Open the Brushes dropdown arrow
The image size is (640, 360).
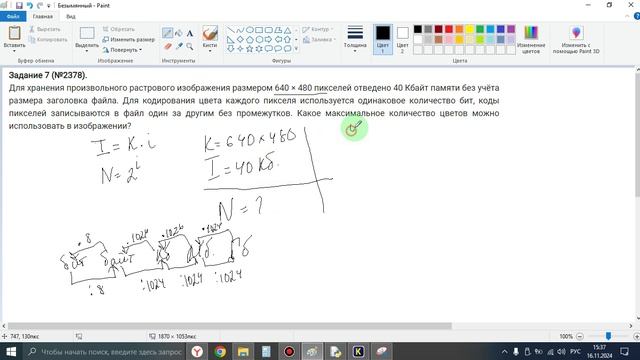[x=210, y=51]
